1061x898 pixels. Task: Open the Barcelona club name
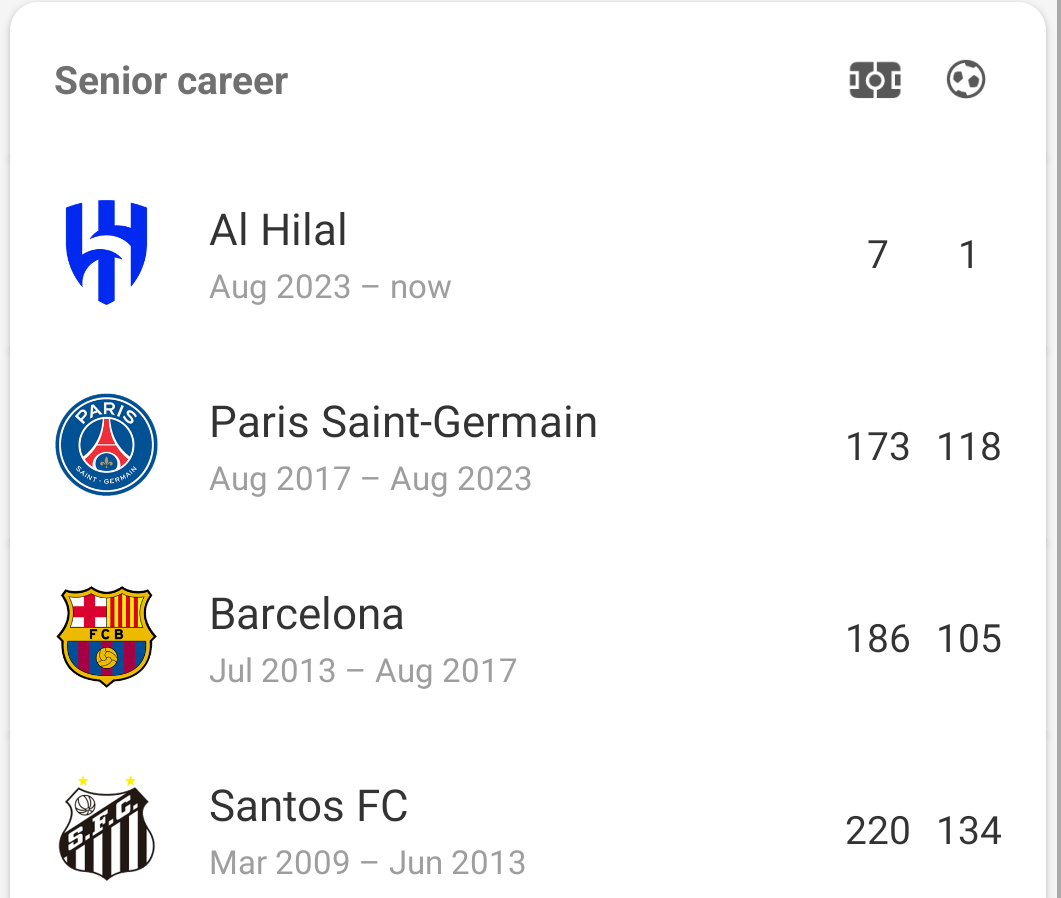coord(307,614)
